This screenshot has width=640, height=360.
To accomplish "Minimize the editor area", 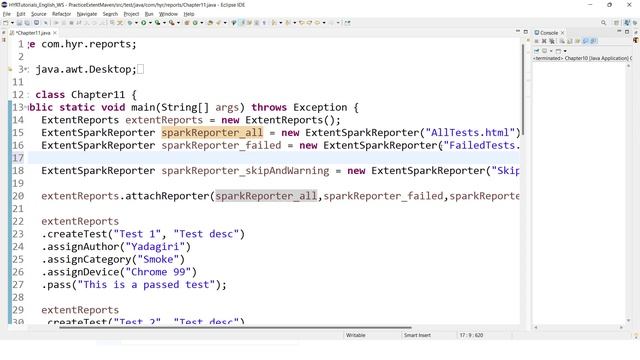I will click(518, 31).
